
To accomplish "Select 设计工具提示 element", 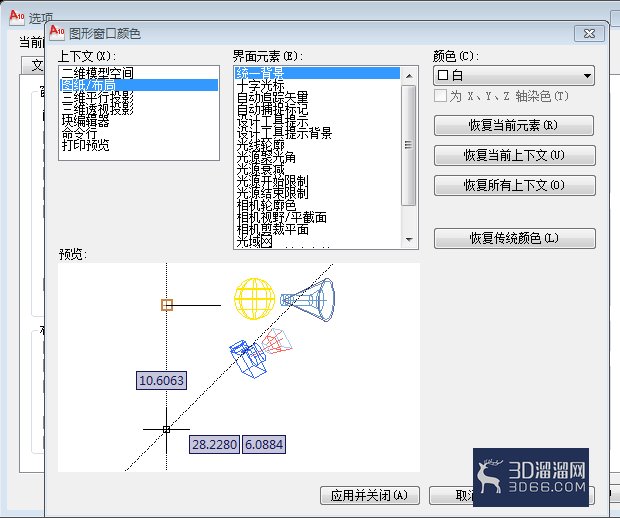I will [x=317, y=121].
